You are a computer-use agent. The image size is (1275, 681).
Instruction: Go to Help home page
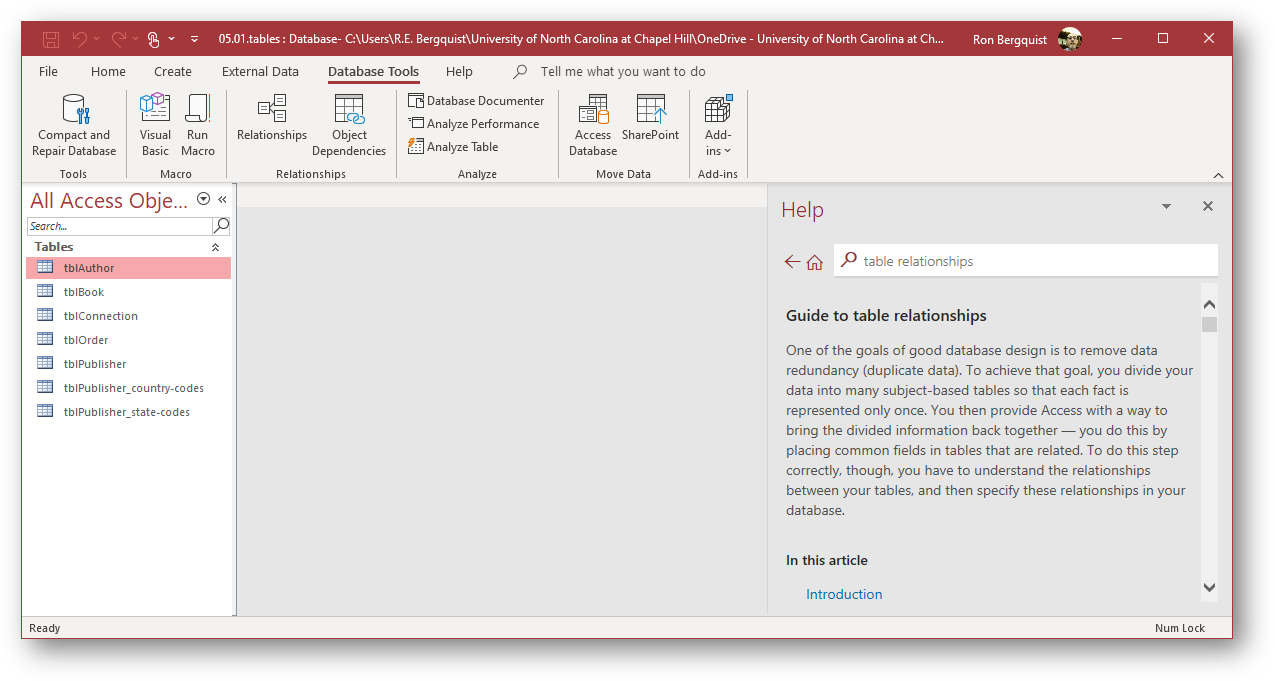tap(815, 262)
